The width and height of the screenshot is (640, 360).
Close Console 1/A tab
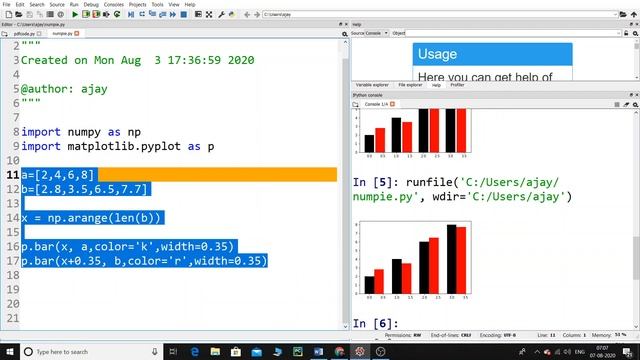pyautogui.click(x=392, y=104)
